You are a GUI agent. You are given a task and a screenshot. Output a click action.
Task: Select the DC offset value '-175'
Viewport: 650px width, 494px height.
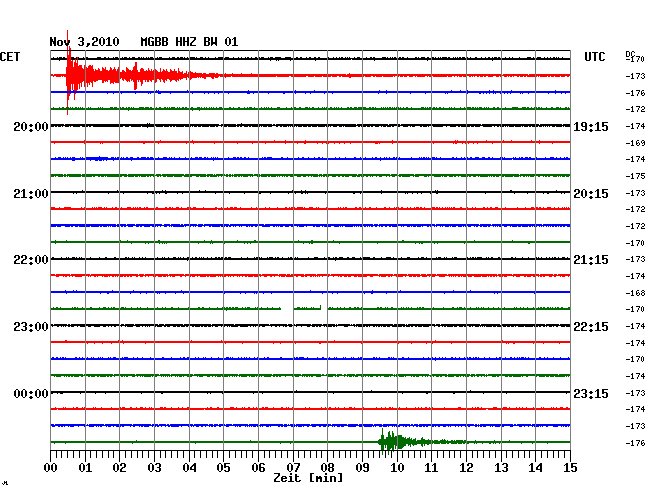click(x=635, y=176)
